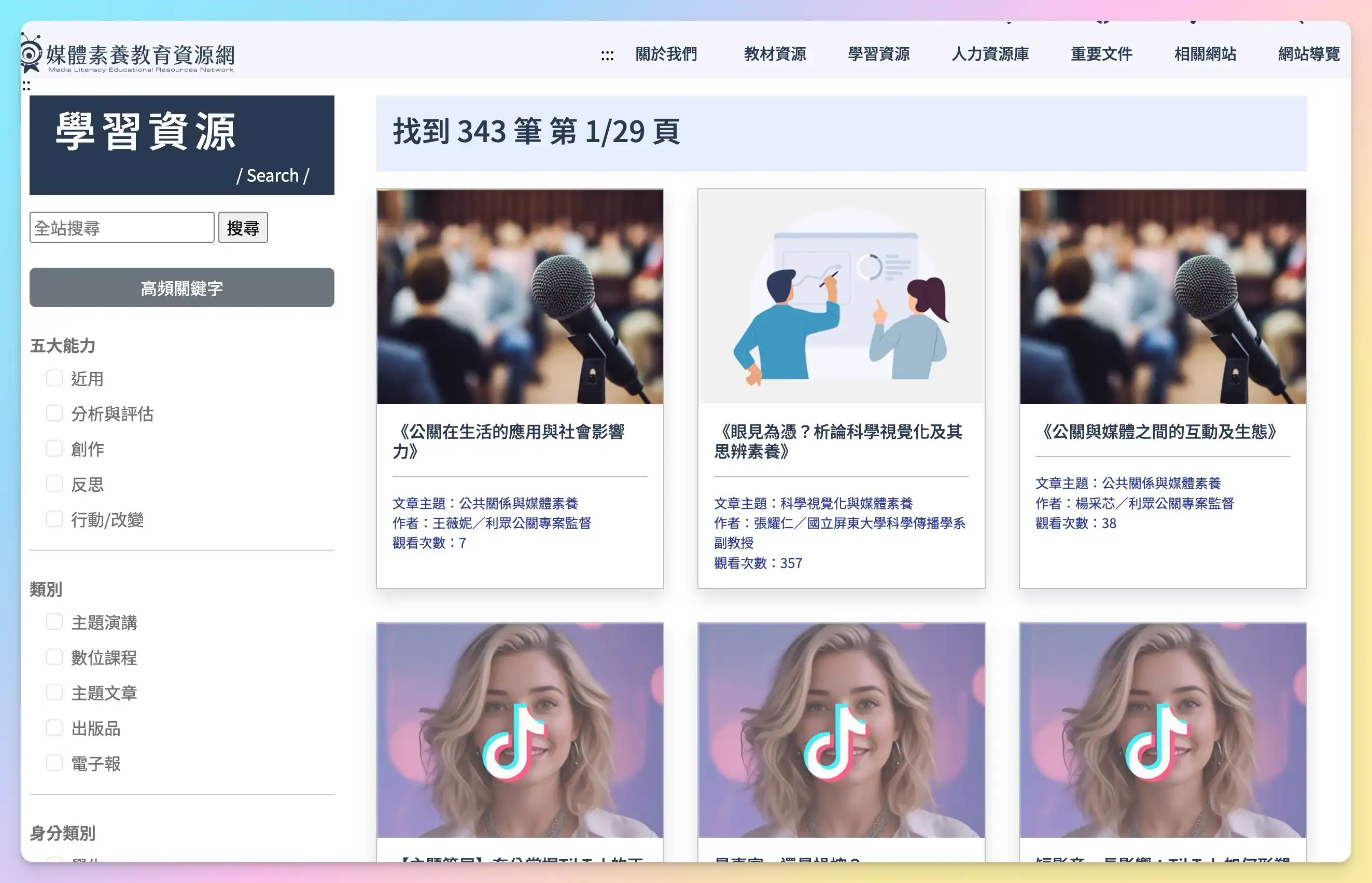
Task: Open 人力資源庫 menu
Action: [x=990, y=54]
